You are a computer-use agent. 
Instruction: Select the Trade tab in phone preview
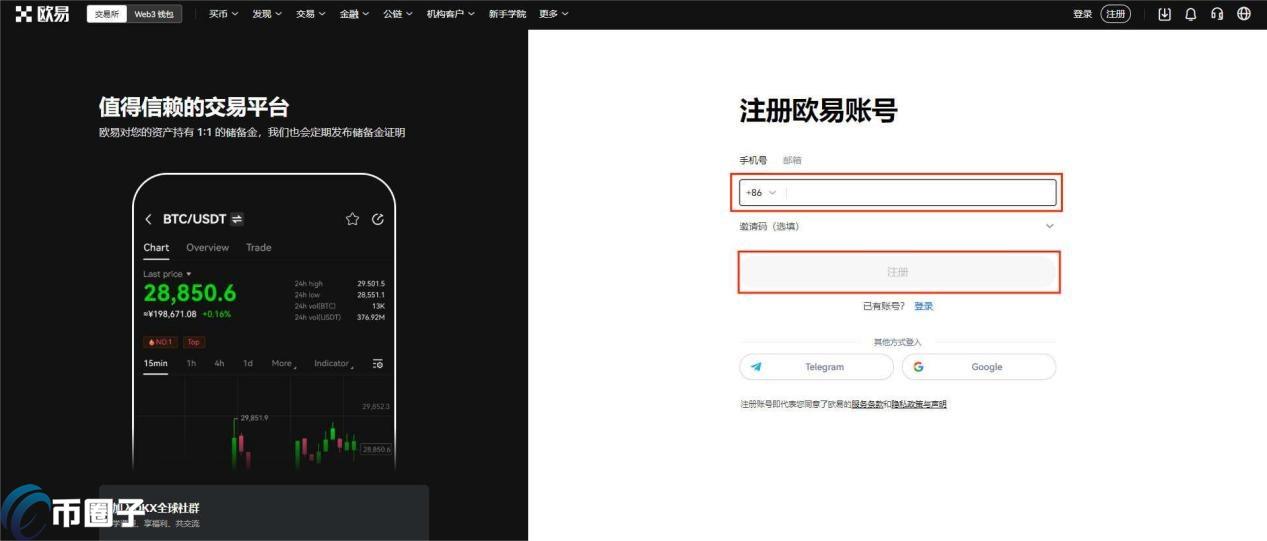point(258,247)
